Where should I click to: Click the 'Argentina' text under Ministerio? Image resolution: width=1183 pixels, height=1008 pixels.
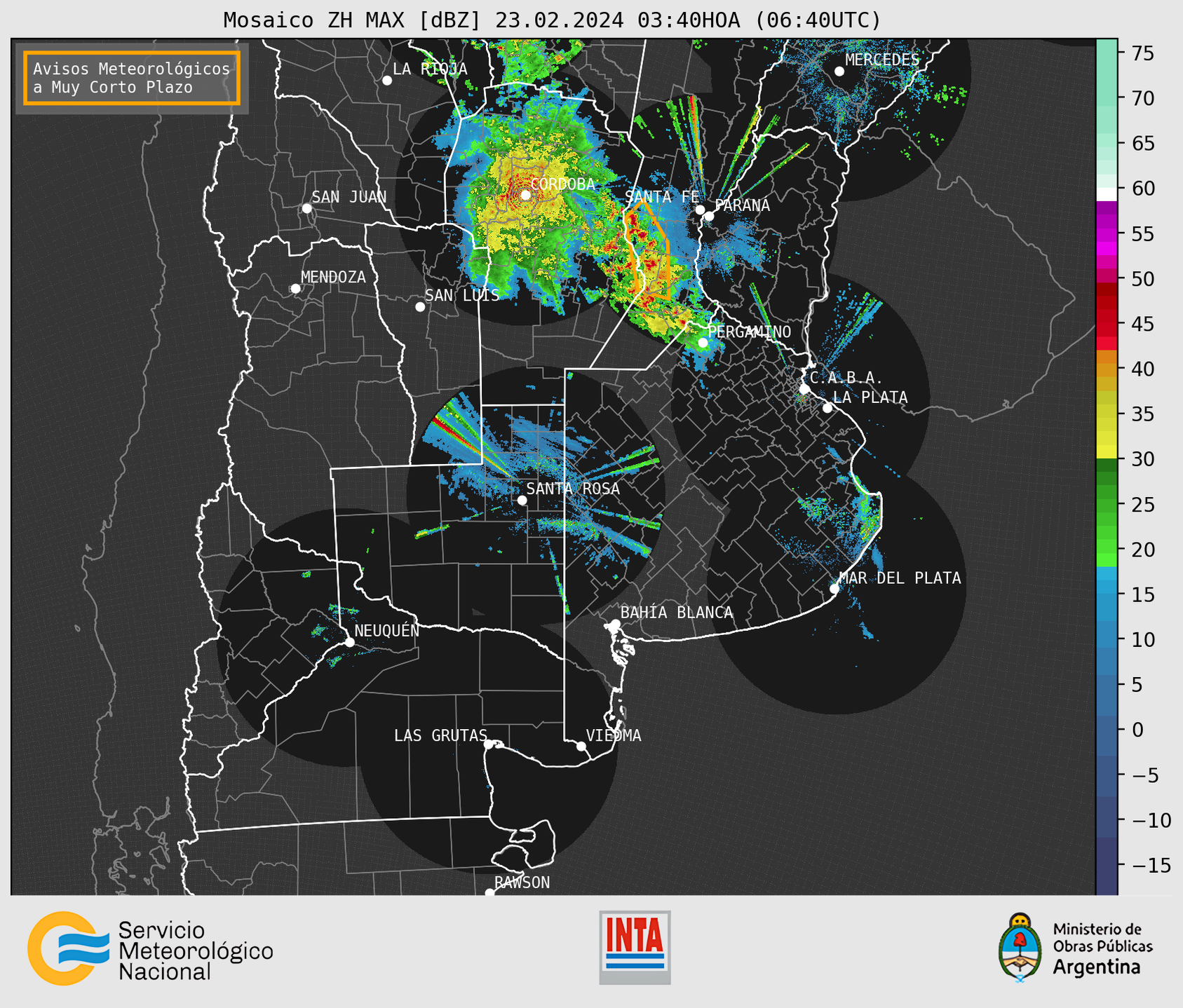[x=1096, y=967]
